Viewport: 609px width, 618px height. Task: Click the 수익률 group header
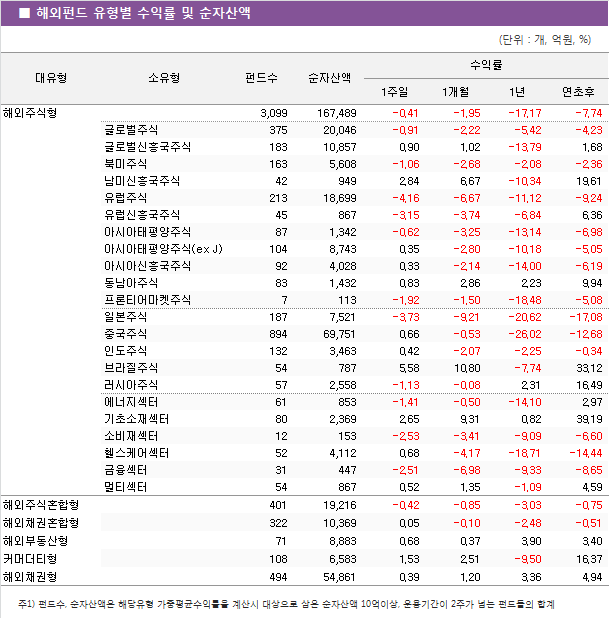point(486,65)
